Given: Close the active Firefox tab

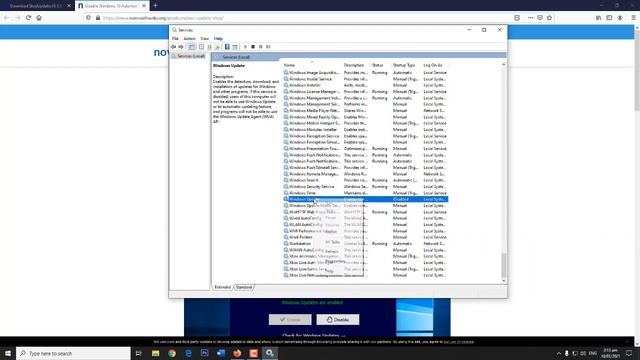Looking at the screenshot, I should (144, 6).
